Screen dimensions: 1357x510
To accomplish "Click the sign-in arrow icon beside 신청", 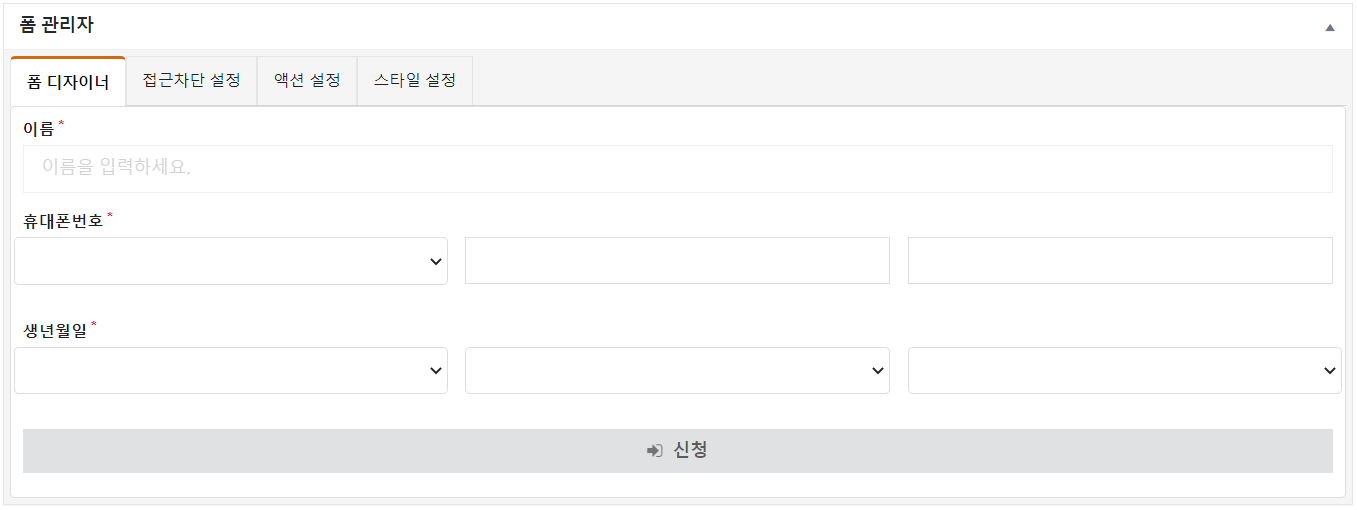I will 655,451.
